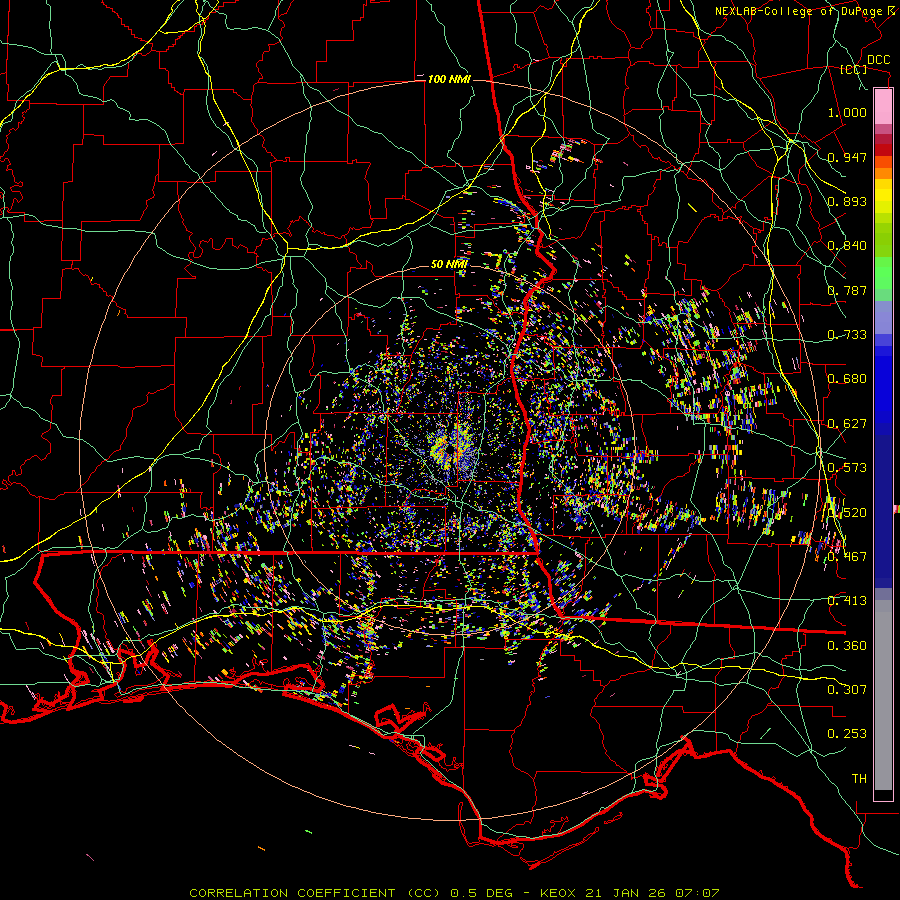Click the 0.680 color scale value
This screenshot has height=900, width=900.
(847, 378)
